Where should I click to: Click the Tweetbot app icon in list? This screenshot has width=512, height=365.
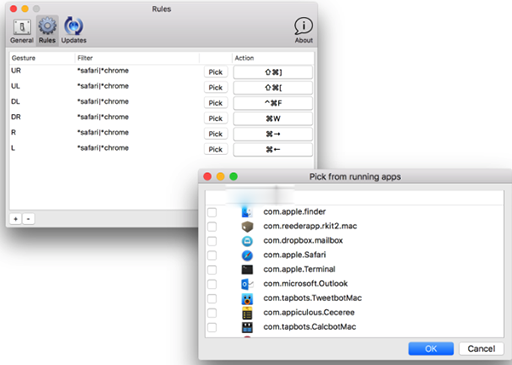click(247, 298)
